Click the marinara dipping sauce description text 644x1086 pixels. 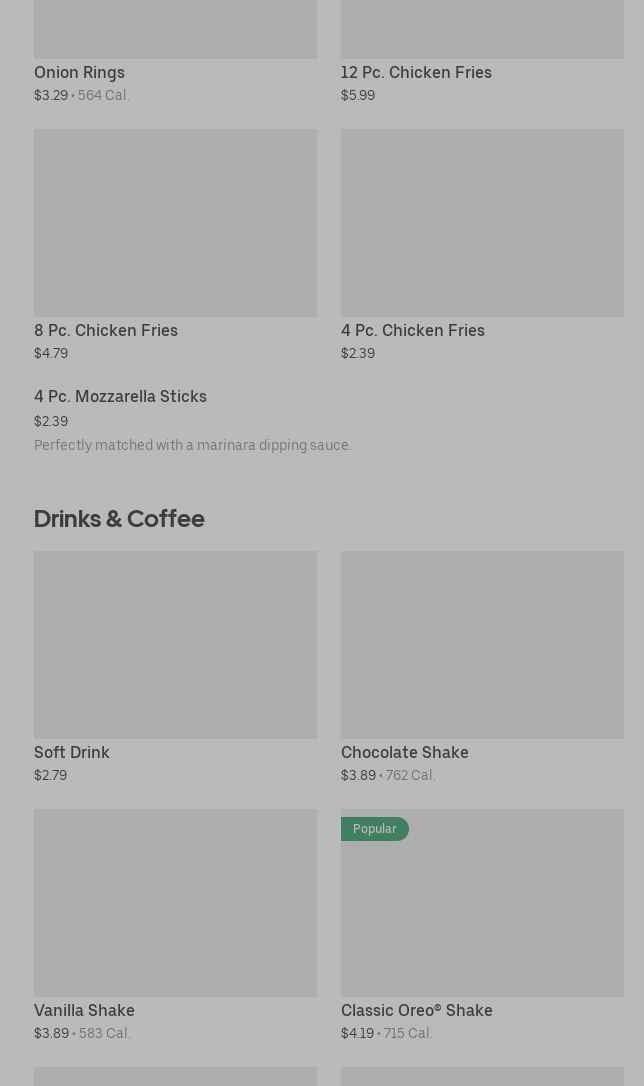coord(193,445)
